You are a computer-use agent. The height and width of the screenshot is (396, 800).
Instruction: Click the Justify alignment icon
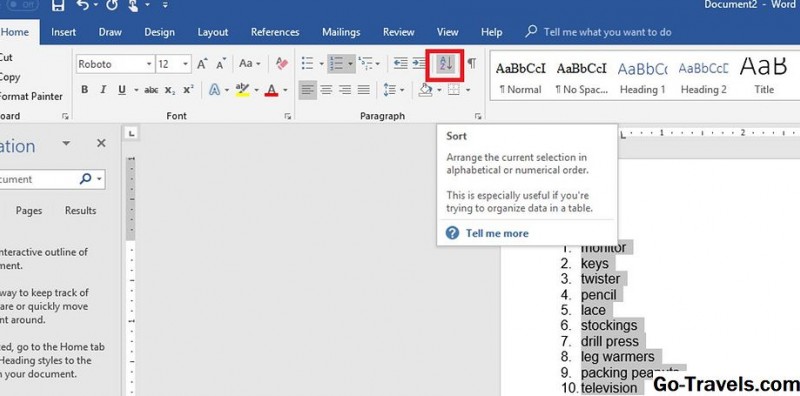(x=364, y=90)
